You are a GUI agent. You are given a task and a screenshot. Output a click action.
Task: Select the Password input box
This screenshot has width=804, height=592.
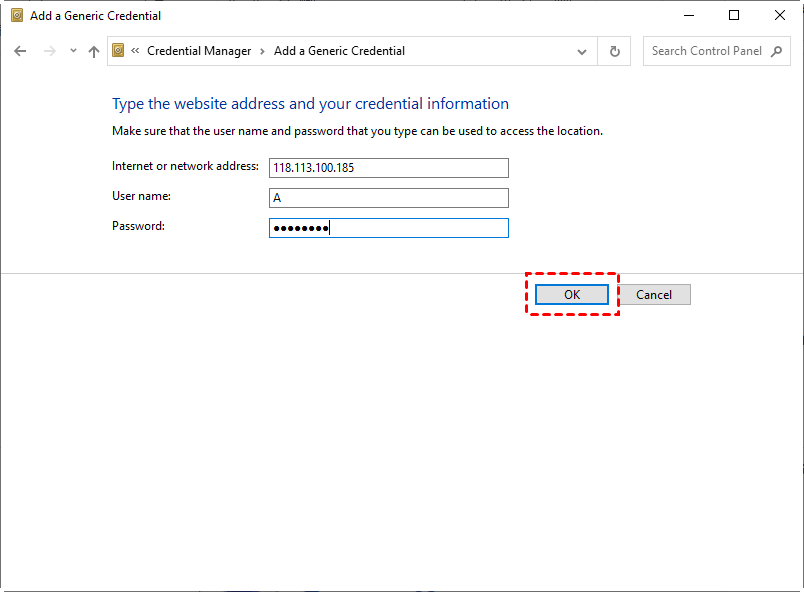pos(388,228)
